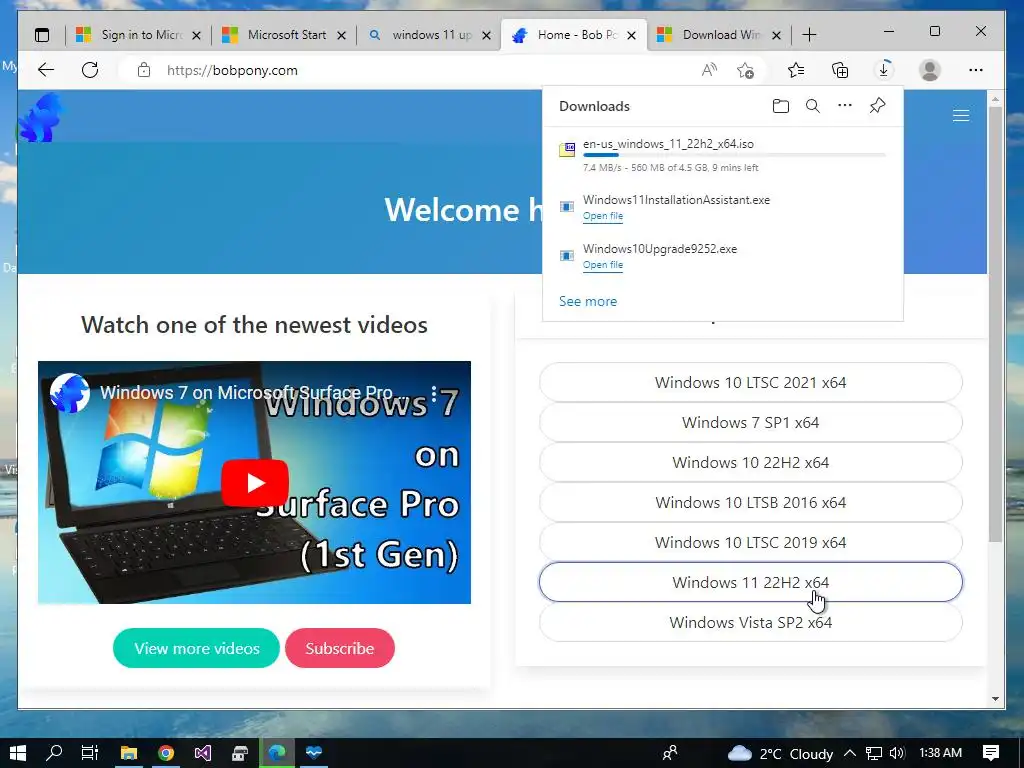
Task: Close the Sign in to Microsoft tab
Action: coord(197,35)
